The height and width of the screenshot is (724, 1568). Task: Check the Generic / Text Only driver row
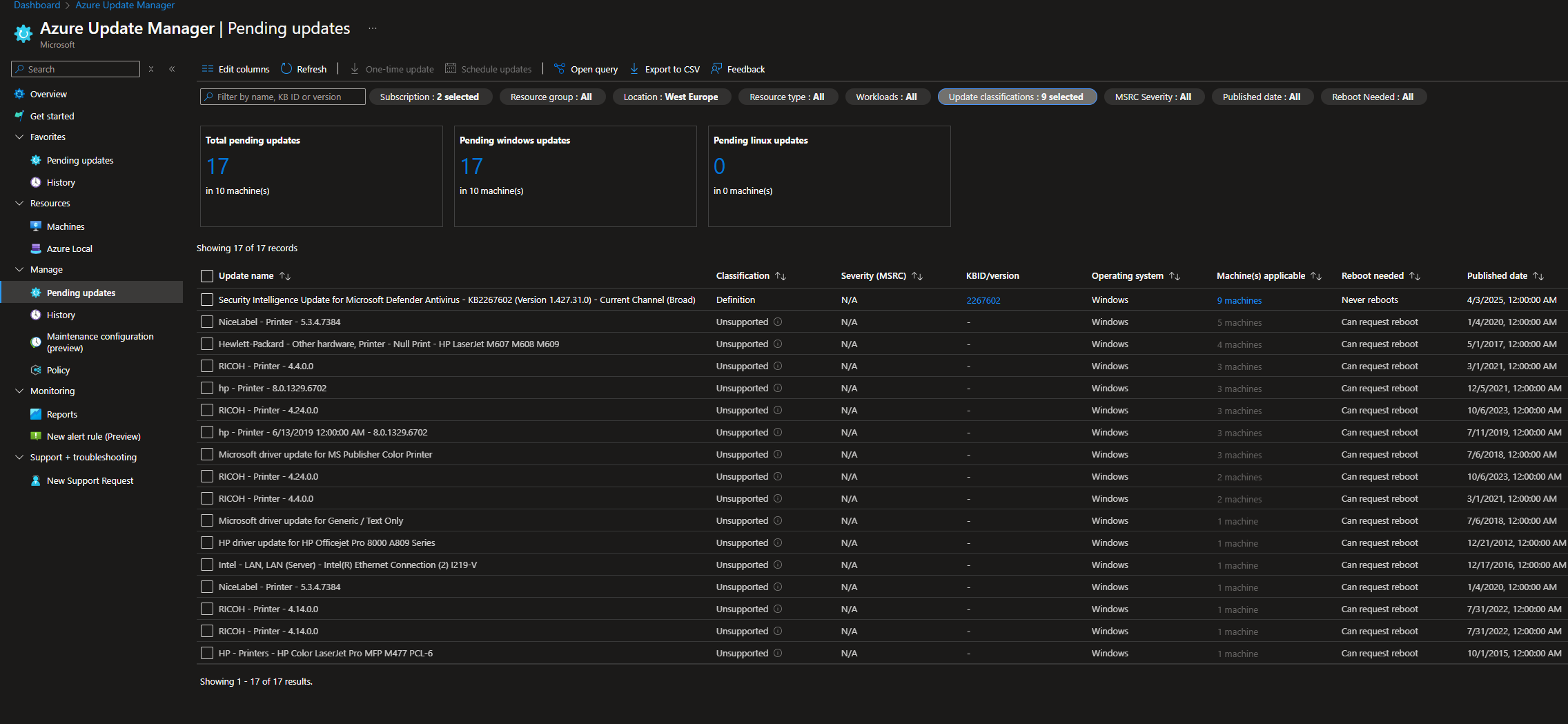pos(207,520)
